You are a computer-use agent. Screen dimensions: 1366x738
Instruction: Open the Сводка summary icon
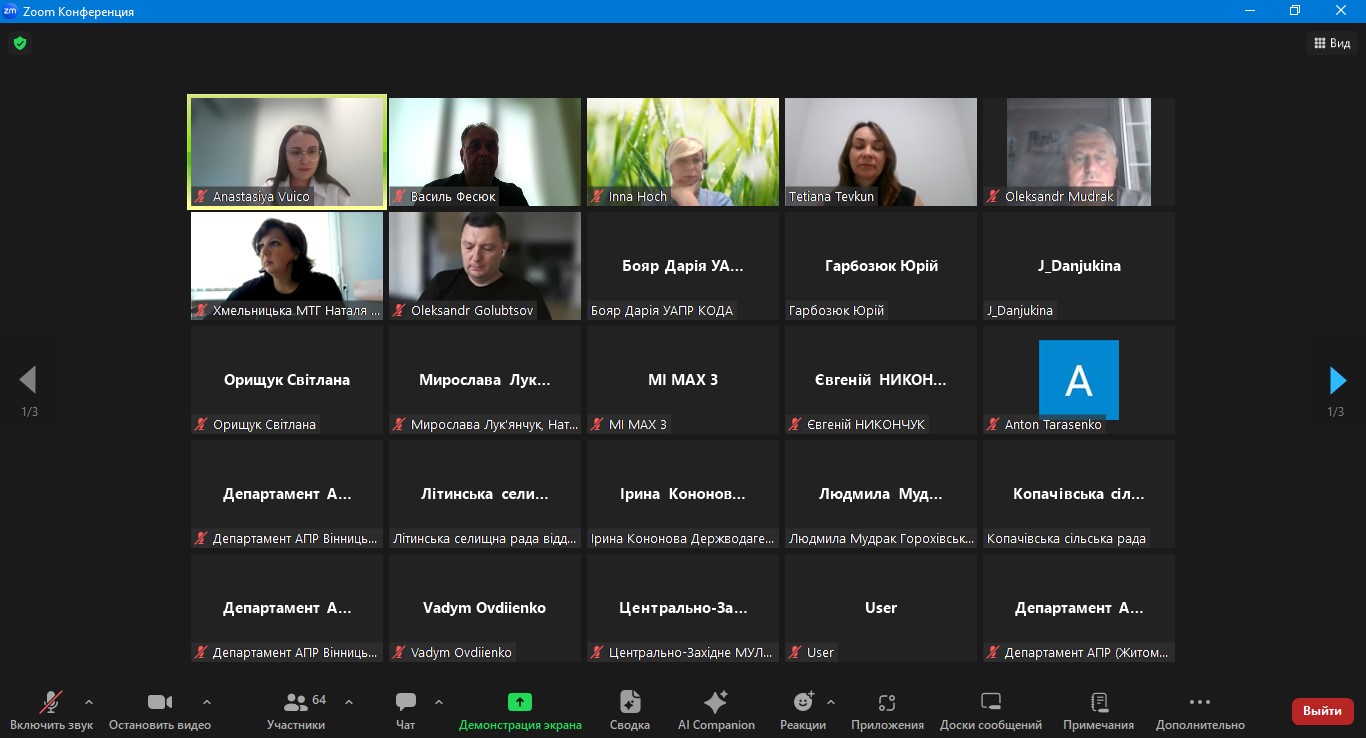(x=629, y=709)
